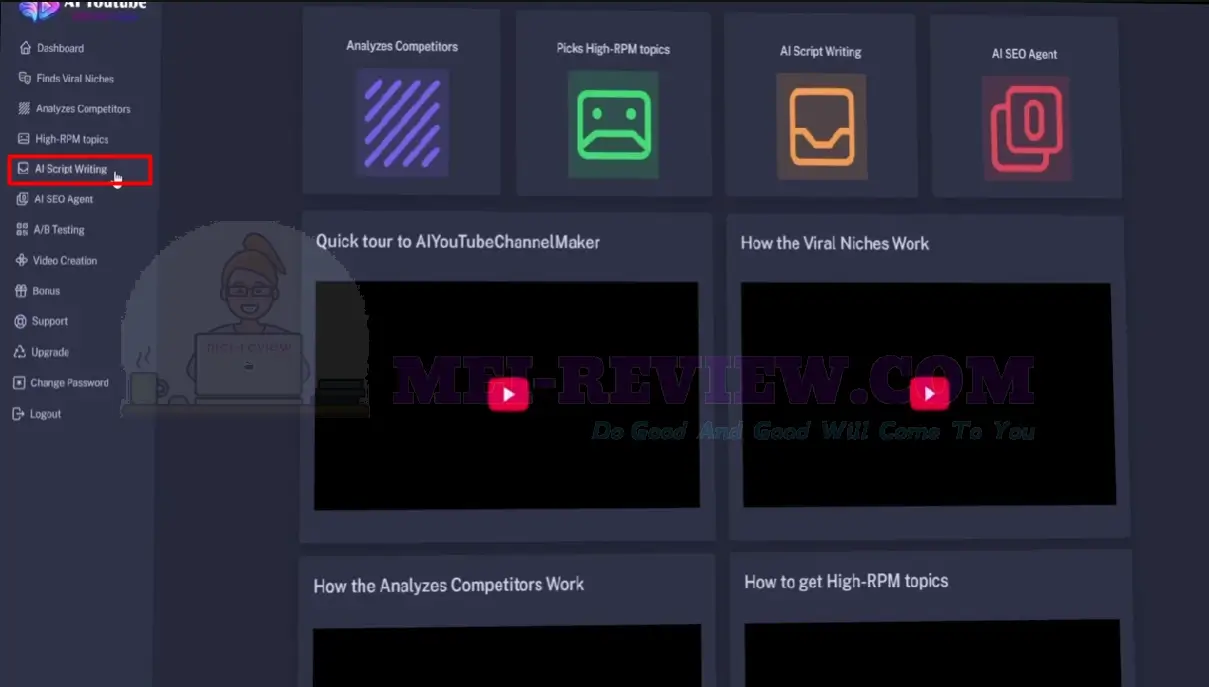Viewport: 1209px width, 687px height.
Task: Click the orange AI Script Writing card icon
Action: click(x=822, y=127)
